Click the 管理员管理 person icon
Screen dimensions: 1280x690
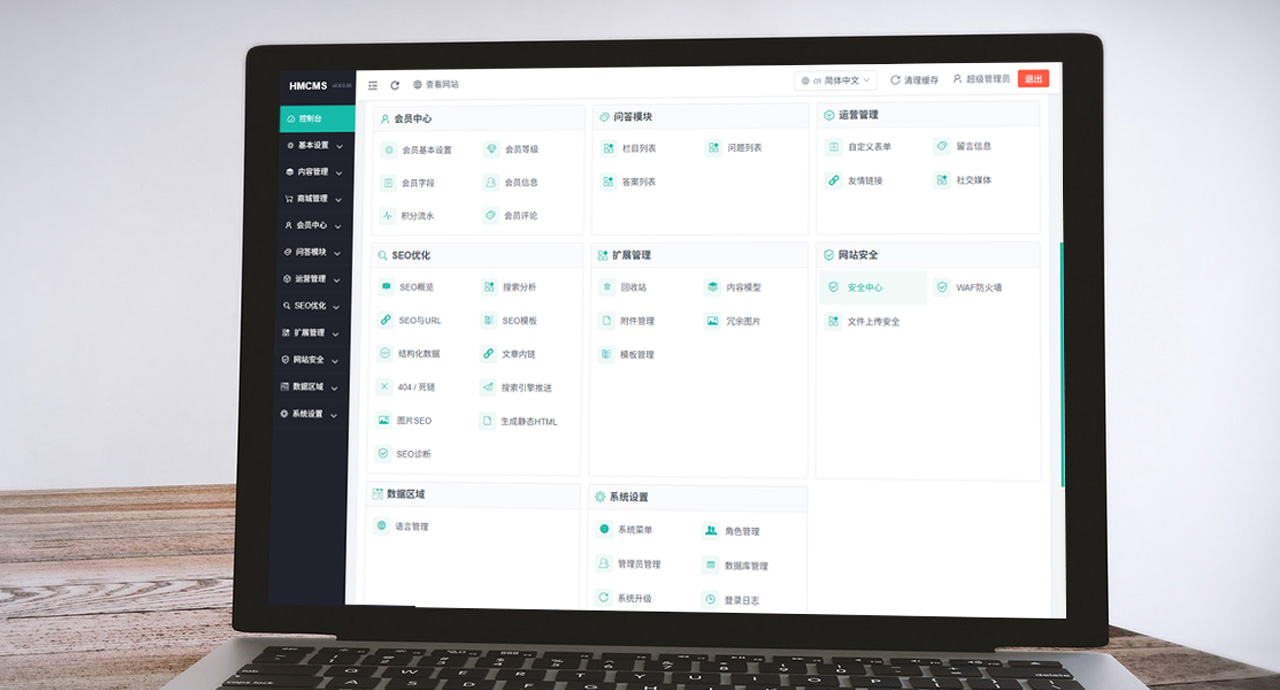point(603,563)
